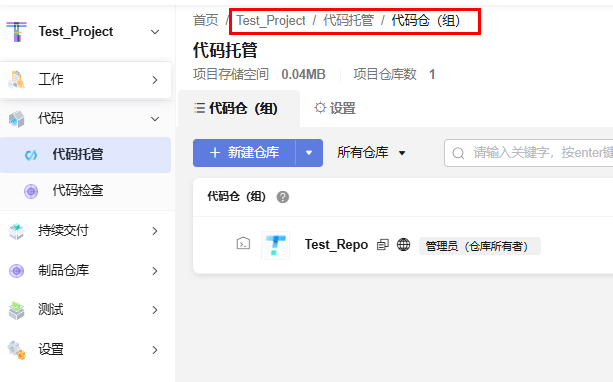Image resolution: width=613 pixels, height=382 pixels.
Task: Go to 首页 breadcrumb link
Action: (x=206, y=20)
